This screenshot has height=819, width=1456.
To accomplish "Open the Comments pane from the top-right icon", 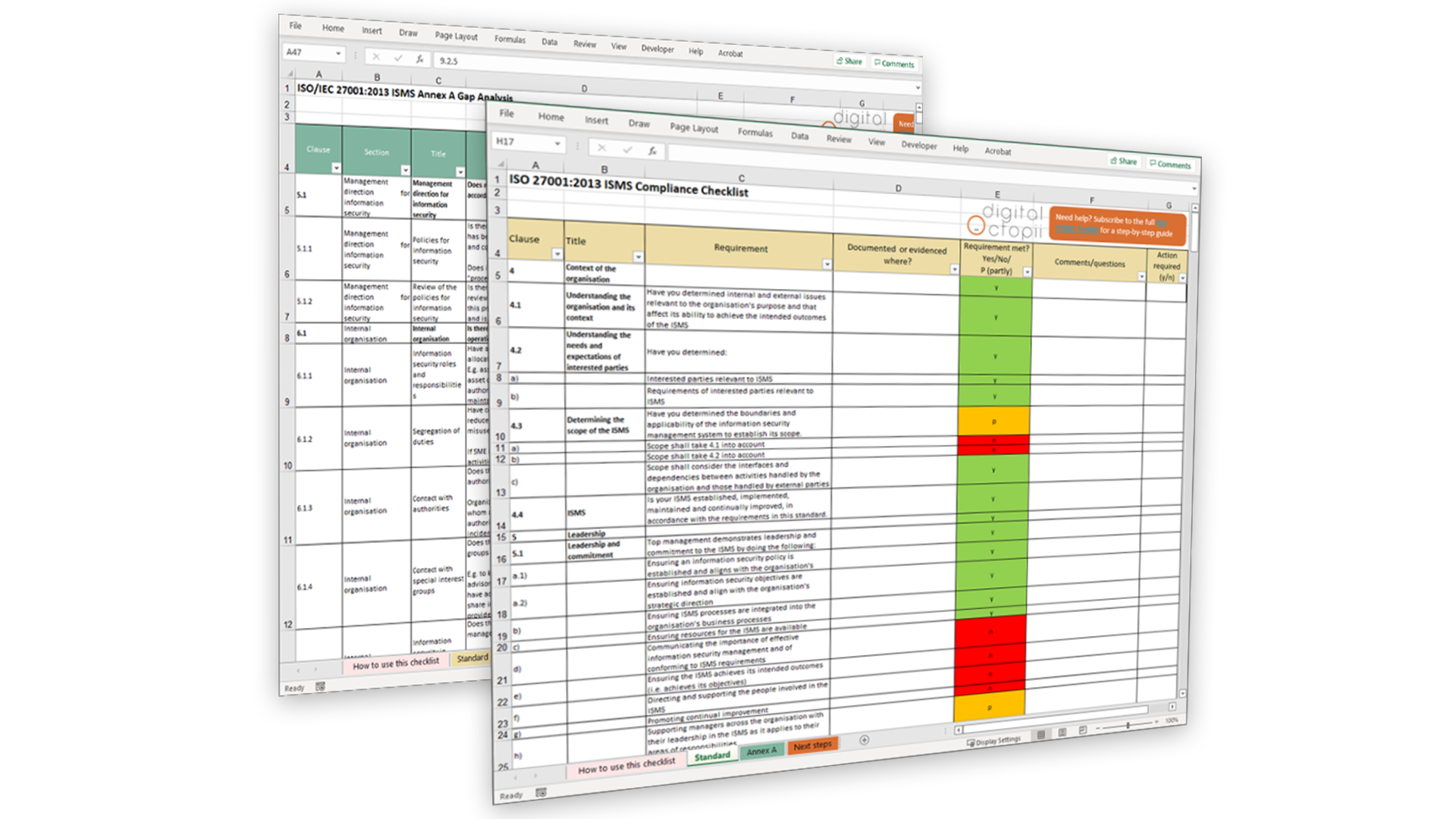I will [1169, 164].
